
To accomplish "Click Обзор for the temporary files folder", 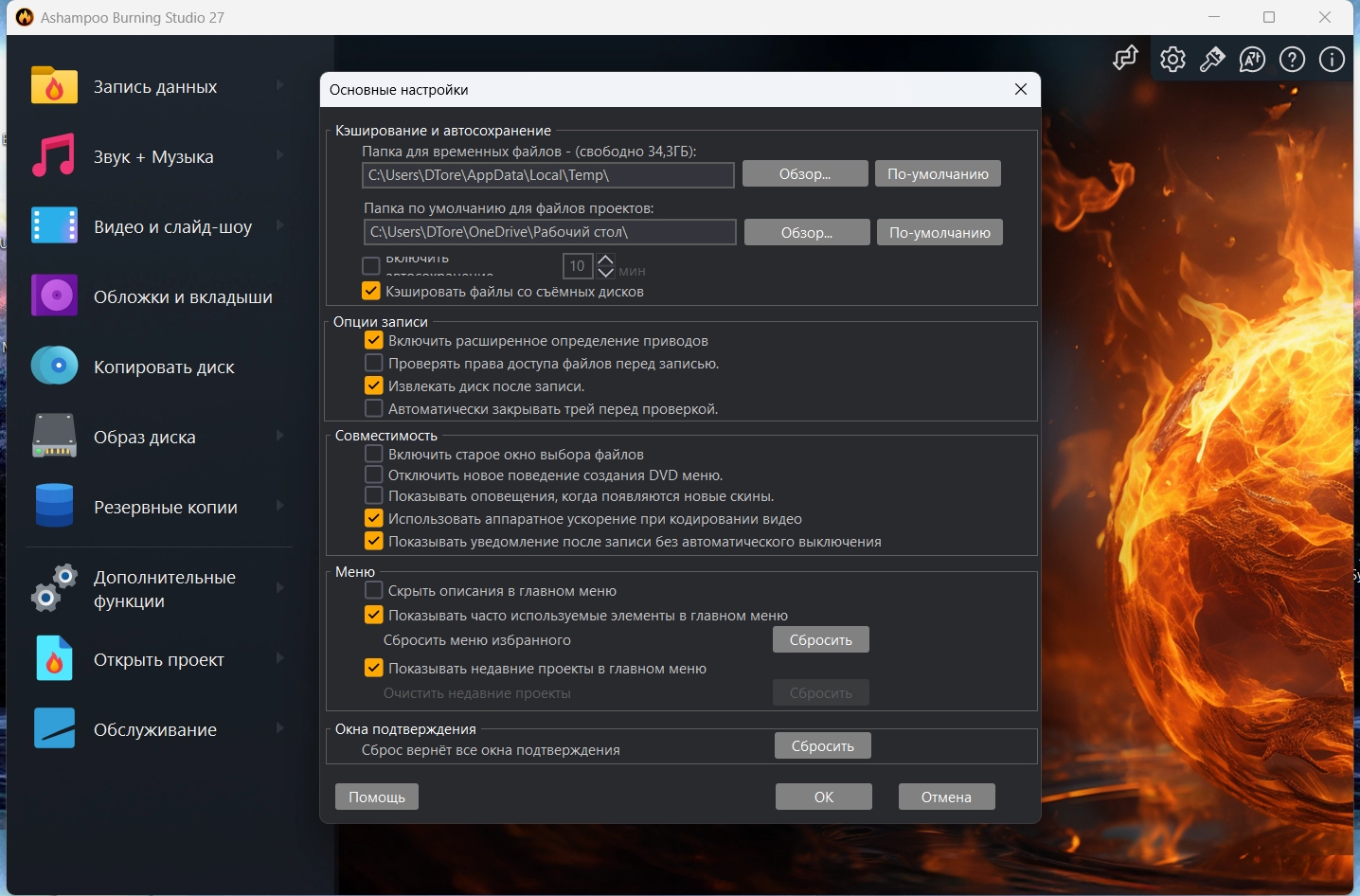I will point(804,174).
